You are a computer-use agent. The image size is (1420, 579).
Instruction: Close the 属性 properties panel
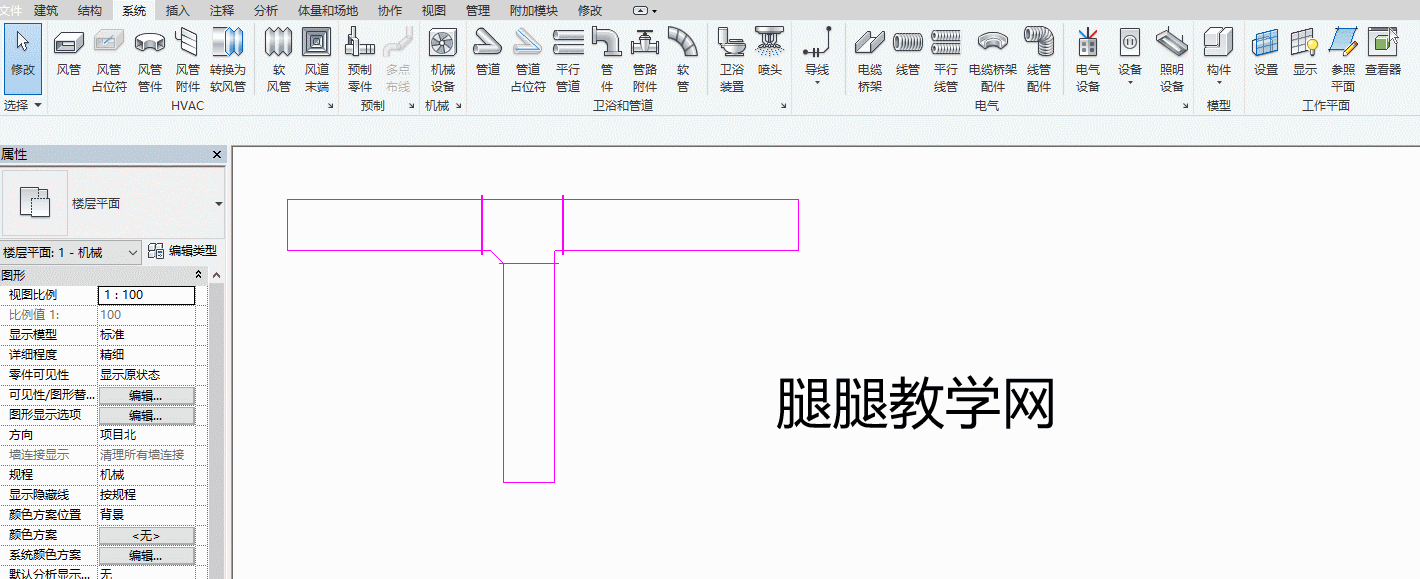pyautogui.click(x=217, y=155)
